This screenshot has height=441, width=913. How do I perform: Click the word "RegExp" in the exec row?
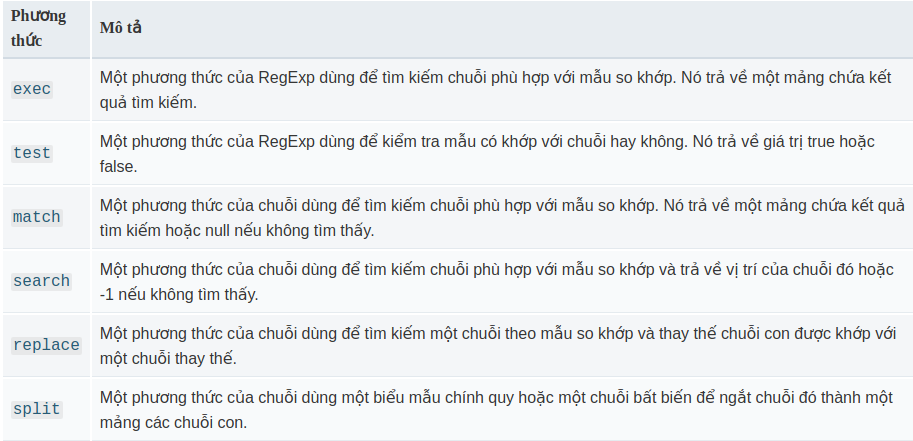[x=288, y=78]
